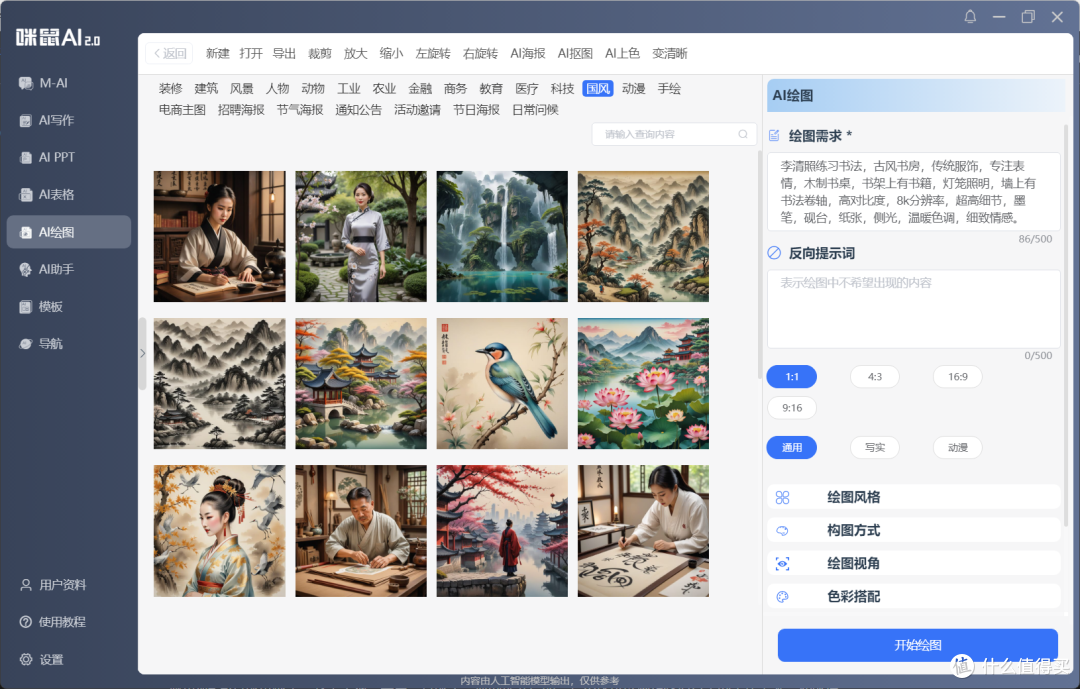Select the AI绘图 sidebar icon
The image size is (1080, 689).
point(25,232)
